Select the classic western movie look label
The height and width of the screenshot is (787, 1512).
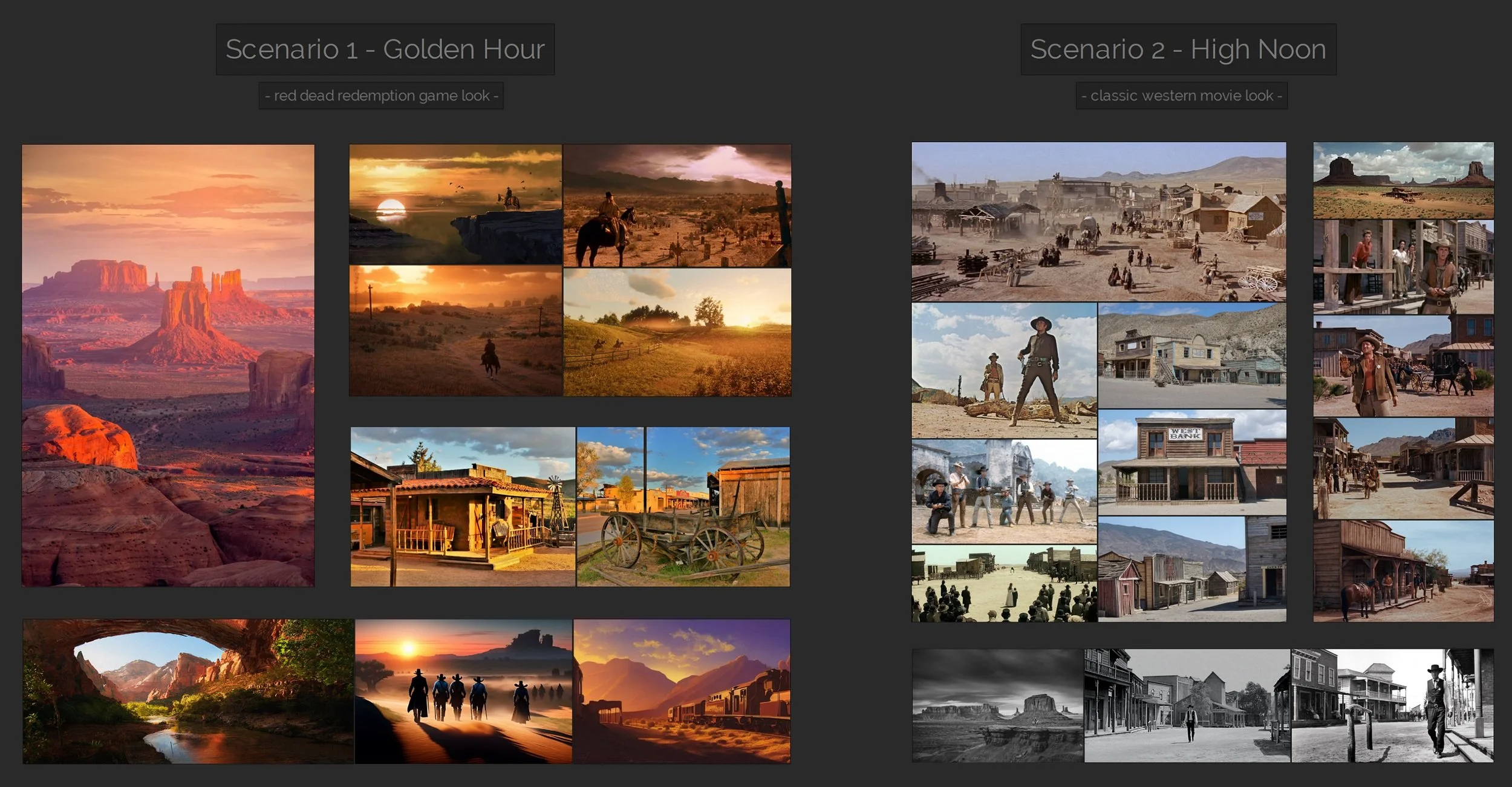click(x=1181, y=96)
